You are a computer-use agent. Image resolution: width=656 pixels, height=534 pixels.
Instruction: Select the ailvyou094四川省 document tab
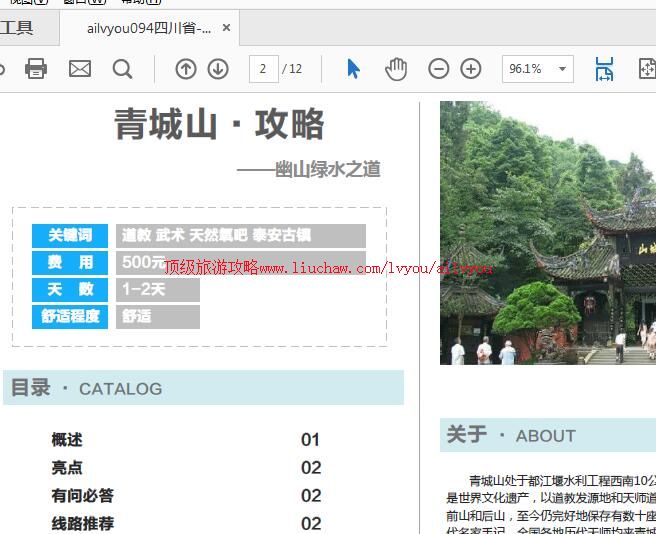[148, 28]
